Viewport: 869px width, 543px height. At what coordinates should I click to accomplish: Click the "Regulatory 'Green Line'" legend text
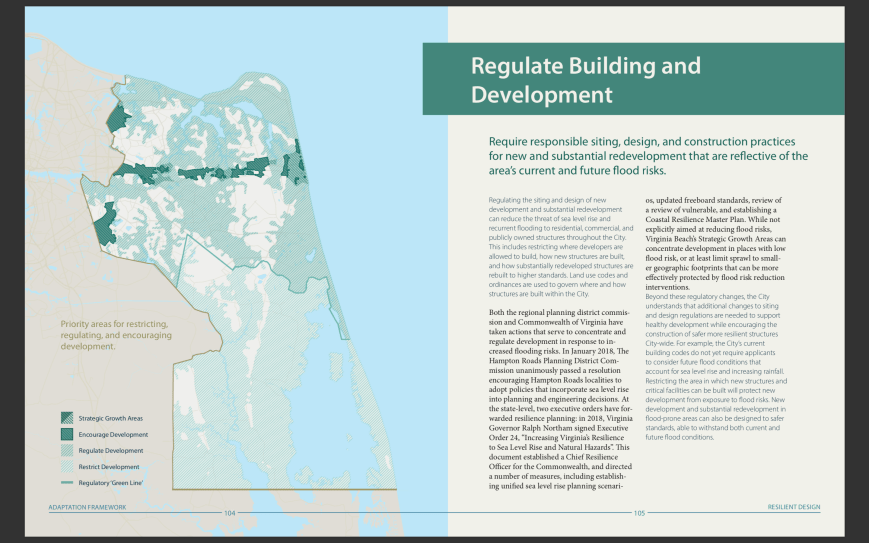(110, 483)
